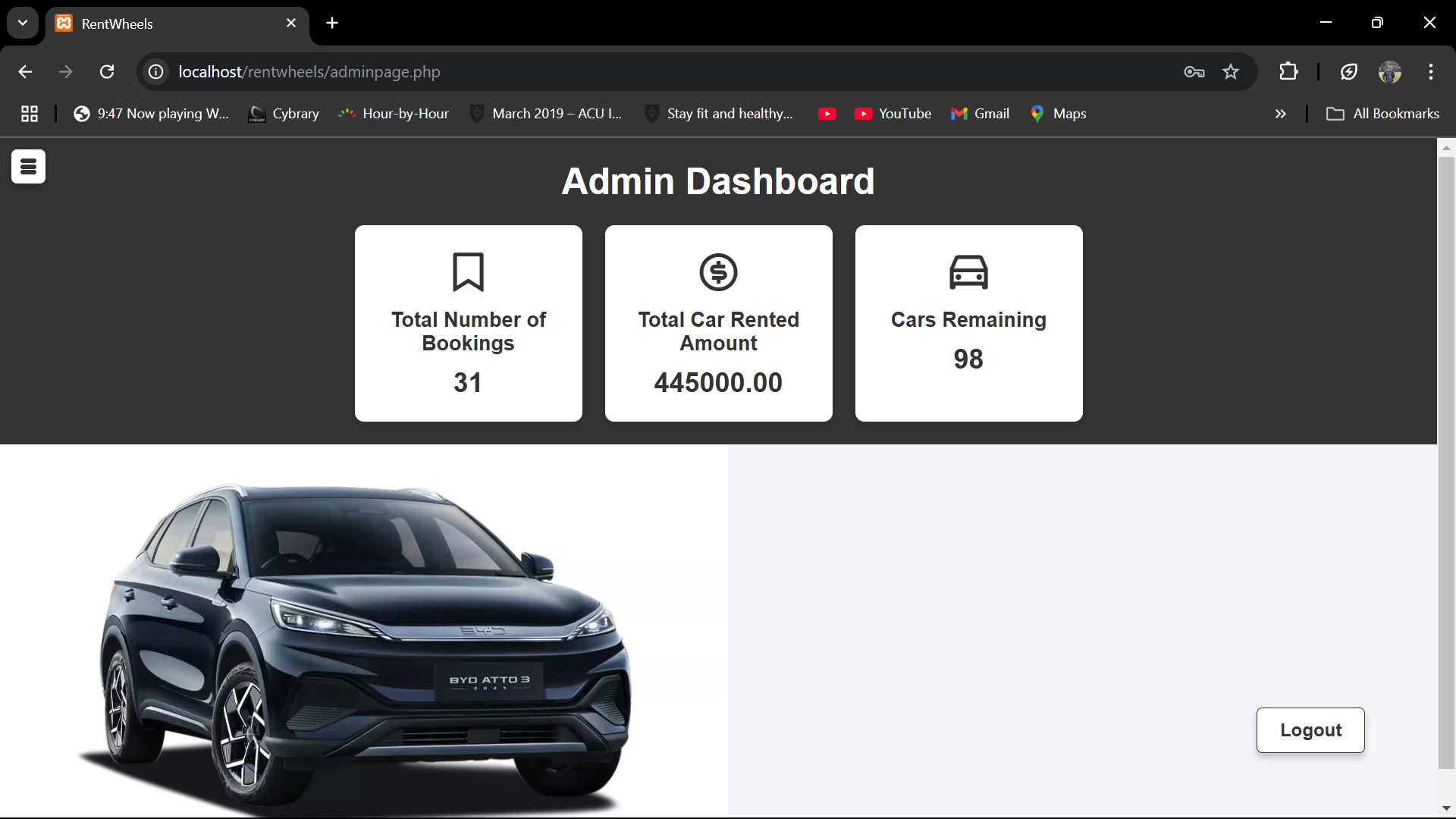The height and width of the screenshot is (819, 1456).
Task: Open the hamburger sidebar menu
Action: 28,167
